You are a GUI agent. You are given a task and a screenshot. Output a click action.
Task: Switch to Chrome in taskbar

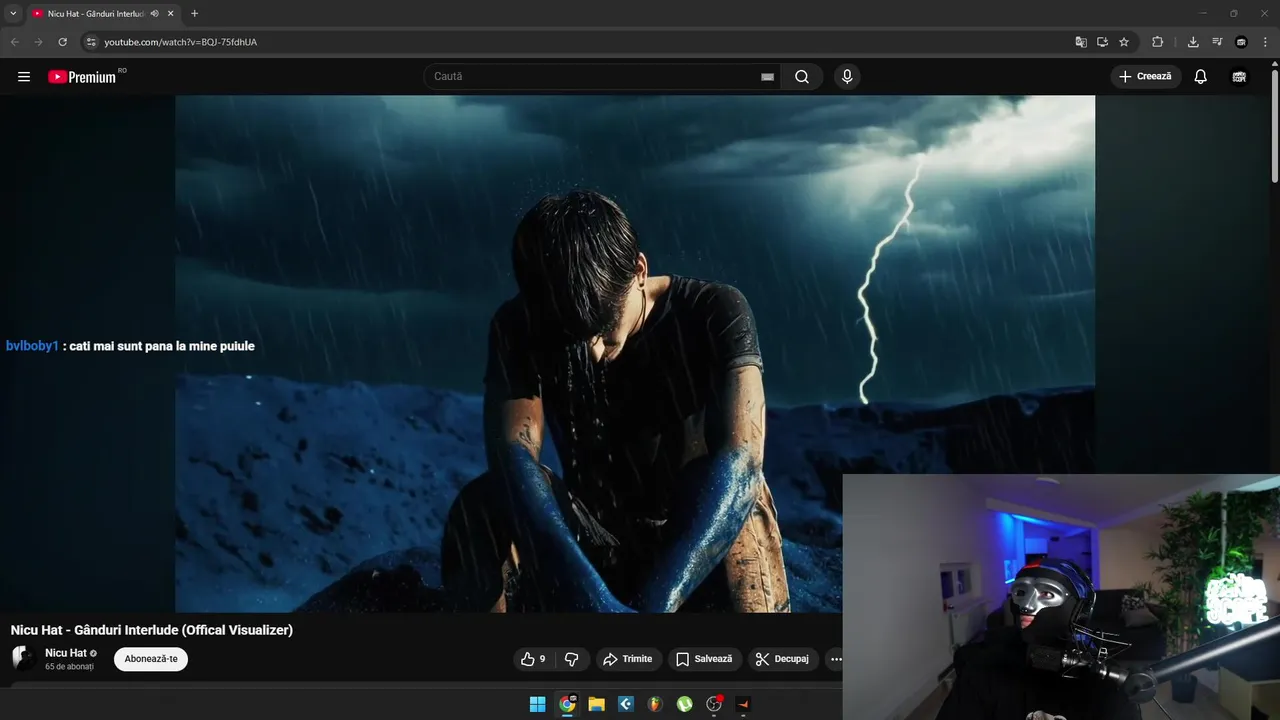(567, 704)
